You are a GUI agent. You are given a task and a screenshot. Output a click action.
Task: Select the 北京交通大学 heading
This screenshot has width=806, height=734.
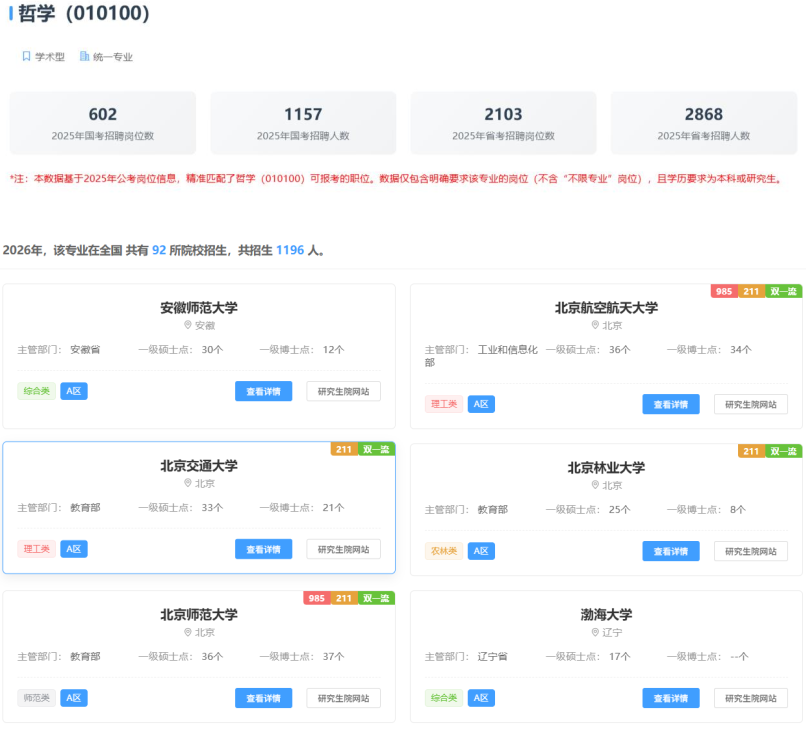click(199, 466)
